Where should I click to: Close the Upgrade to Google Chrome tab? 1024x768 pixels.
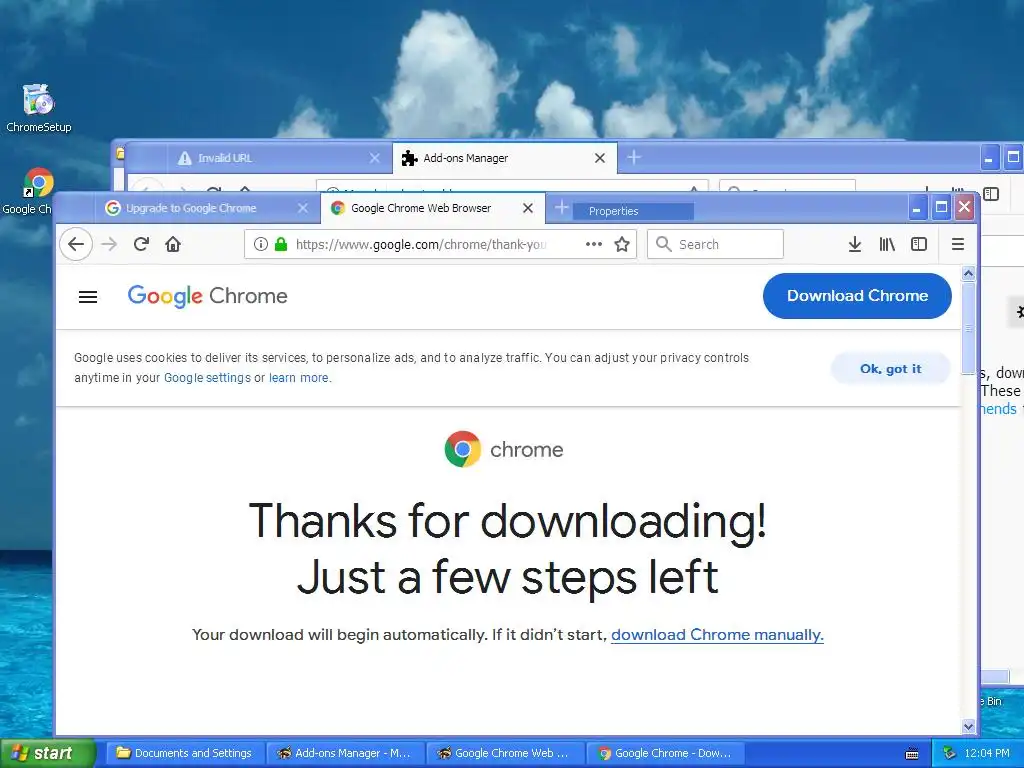pos(302,208)
